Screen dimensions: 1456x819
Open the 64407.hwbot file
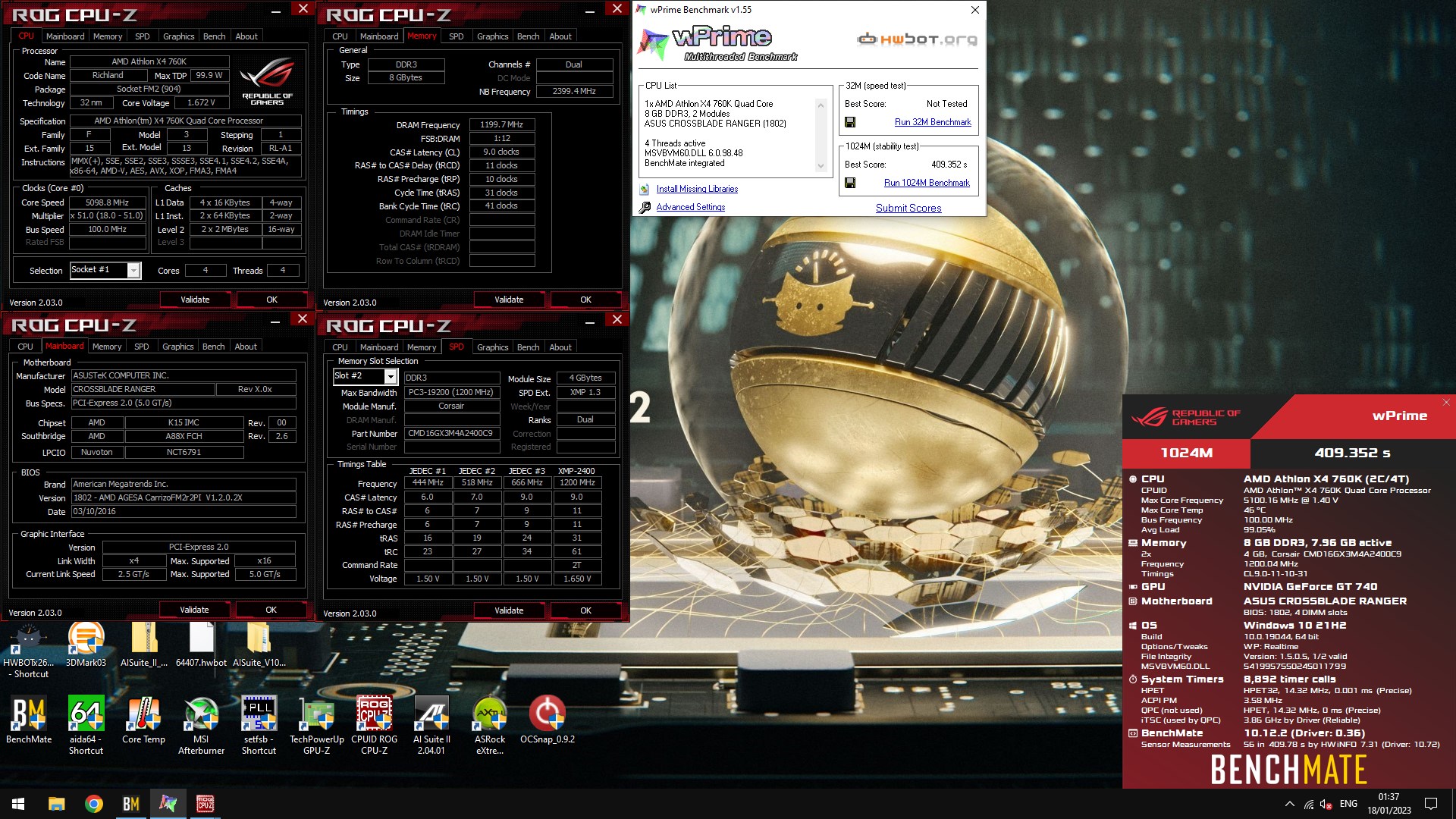(201, 645)
